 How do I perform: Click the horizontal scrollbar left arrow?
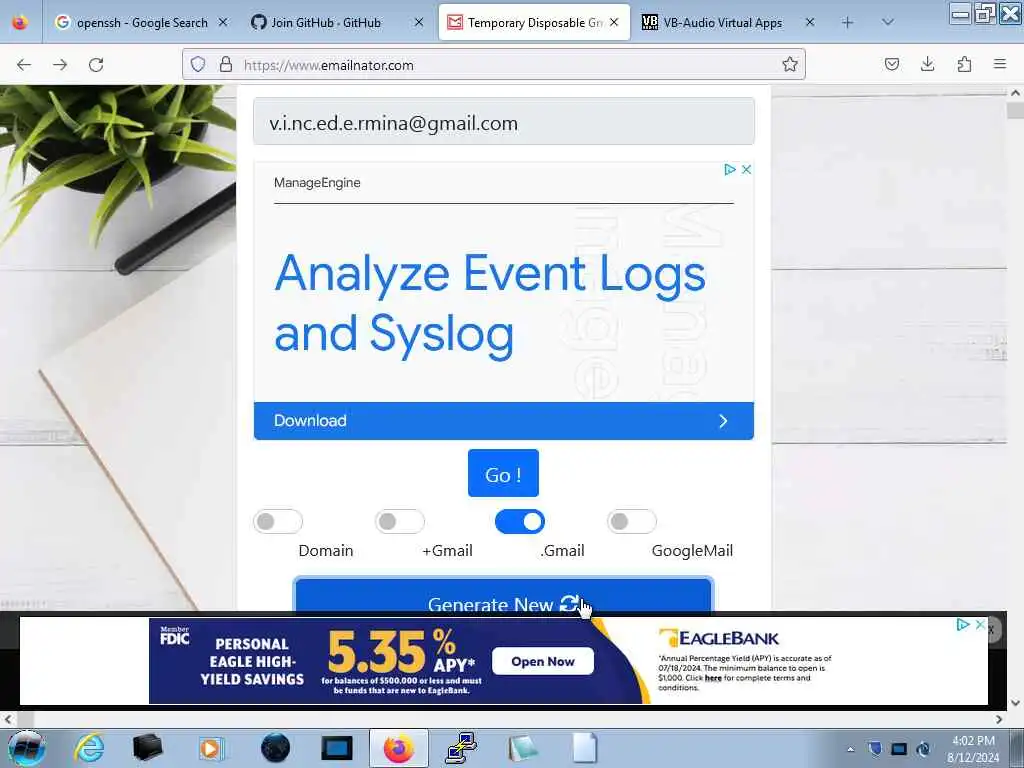pyautogui.click(x=8, y=719)
